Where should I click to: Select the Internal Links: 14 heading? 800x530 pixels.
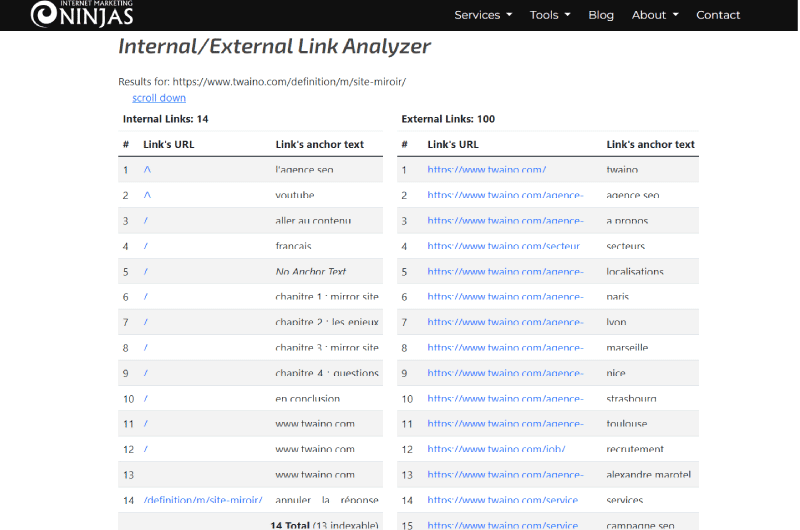coord(165,119)
